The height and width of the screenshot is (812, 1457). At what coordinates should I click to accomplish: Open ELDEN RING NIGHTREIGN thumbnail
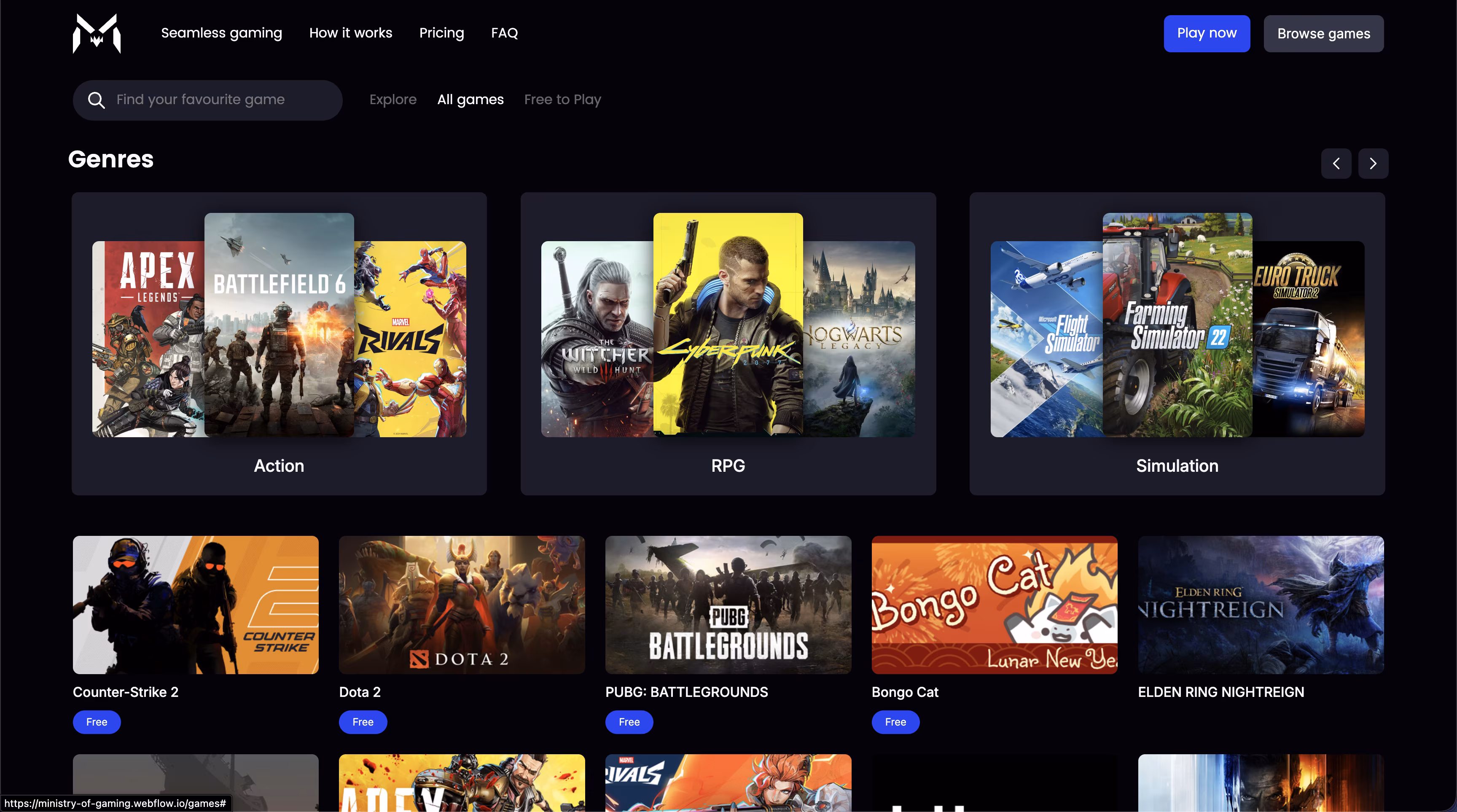1261,605
